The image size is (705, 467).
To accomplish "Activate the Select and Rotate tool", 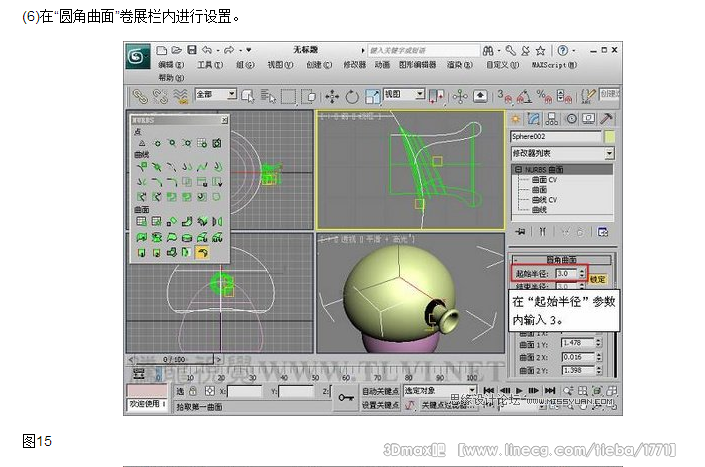I will (352, 96).
